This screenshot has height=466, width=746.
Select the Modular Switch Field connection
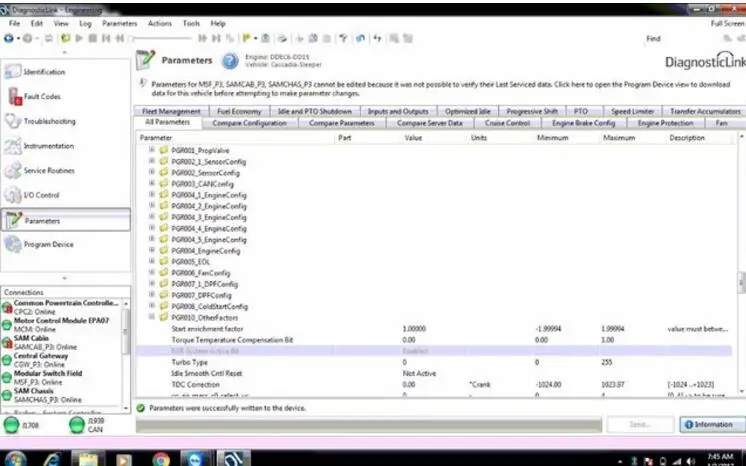click(x=61, y=377)
